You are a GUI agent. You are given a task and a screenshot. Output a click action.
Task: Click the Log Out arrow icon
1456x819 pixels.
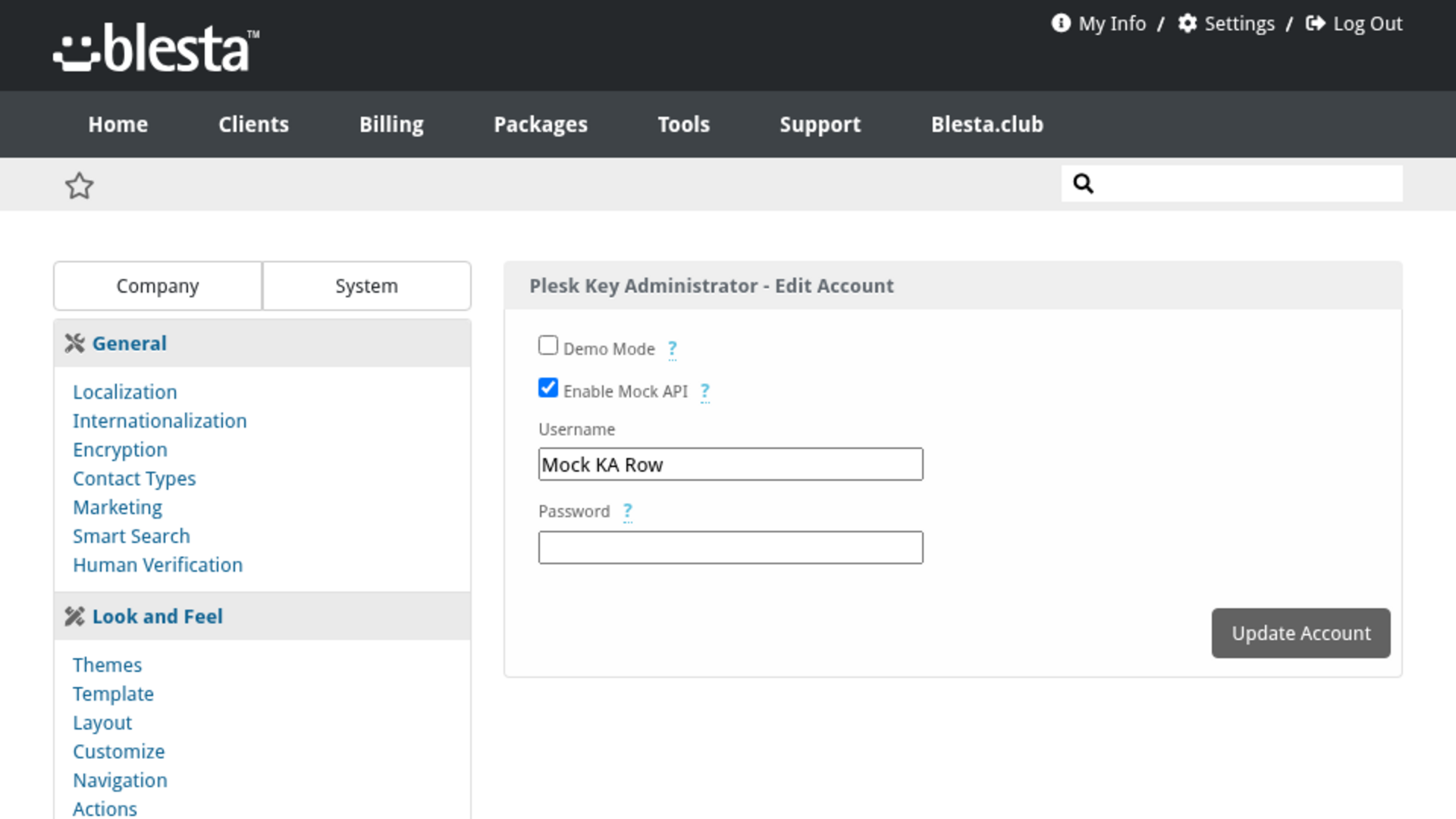point(1315,24)
